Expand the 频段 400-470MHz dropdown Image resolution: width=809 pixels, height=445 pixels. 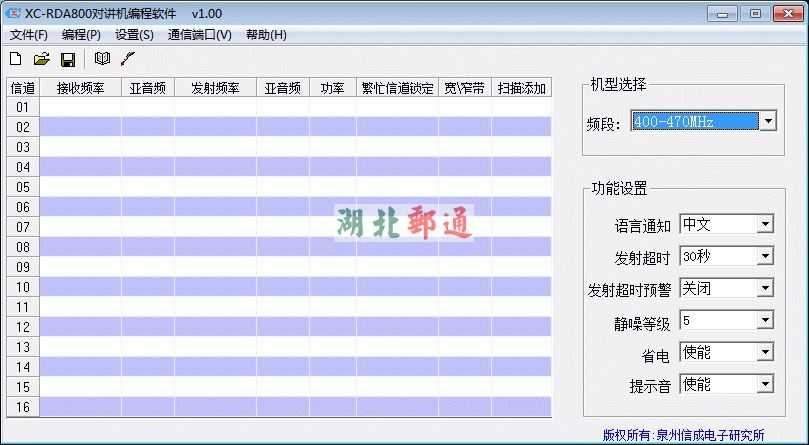click(x=767, y=122)
